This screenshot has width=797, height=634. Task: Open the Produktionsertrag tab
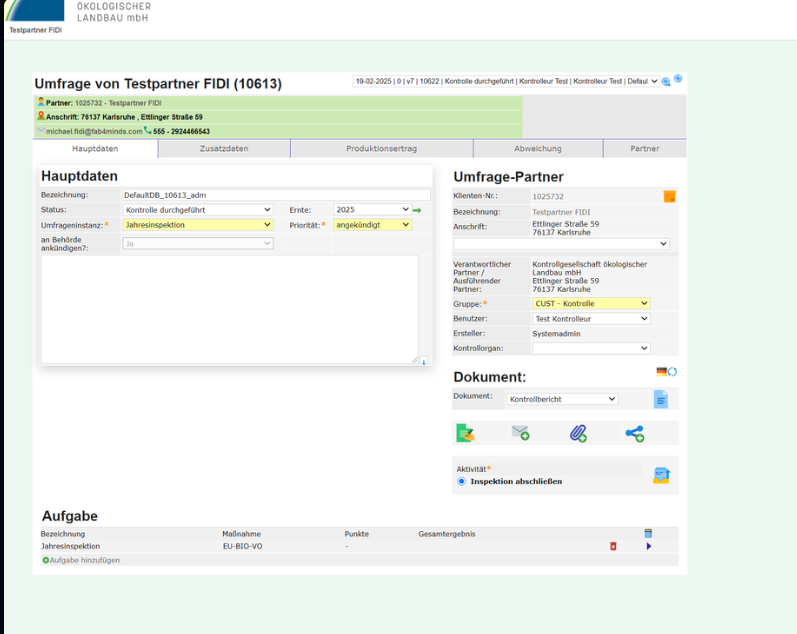point(381,148)
